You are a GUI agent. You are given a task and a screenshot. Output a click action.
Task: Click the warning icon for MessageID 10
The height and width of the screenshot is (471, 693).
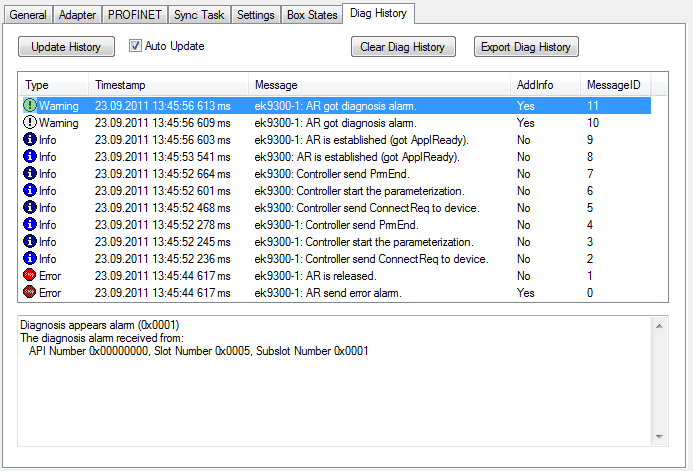click(29, 122)
